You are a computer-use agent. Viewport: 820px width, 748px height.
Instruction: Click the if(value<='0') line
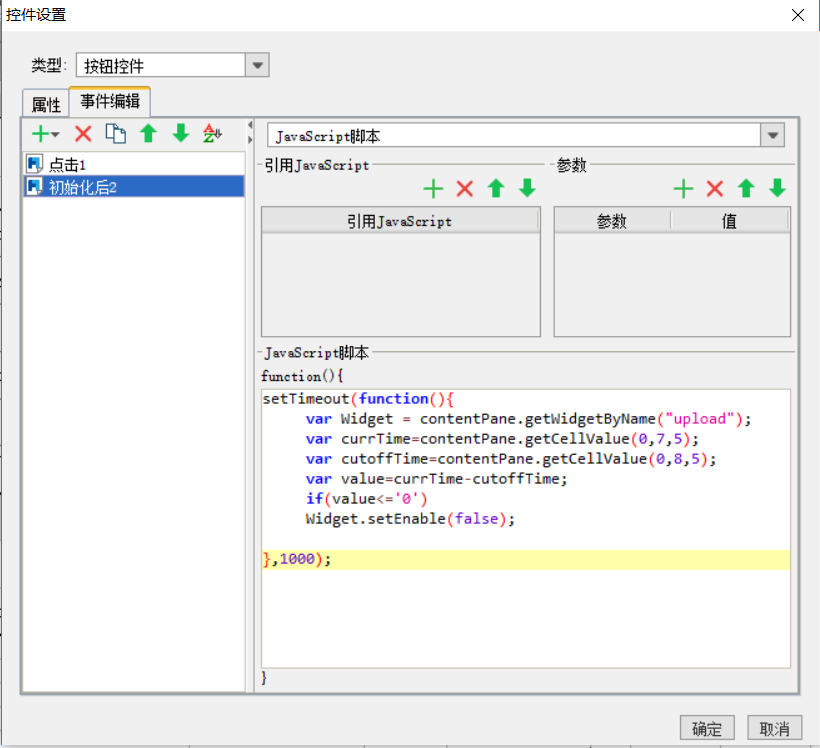click(367, 498)
